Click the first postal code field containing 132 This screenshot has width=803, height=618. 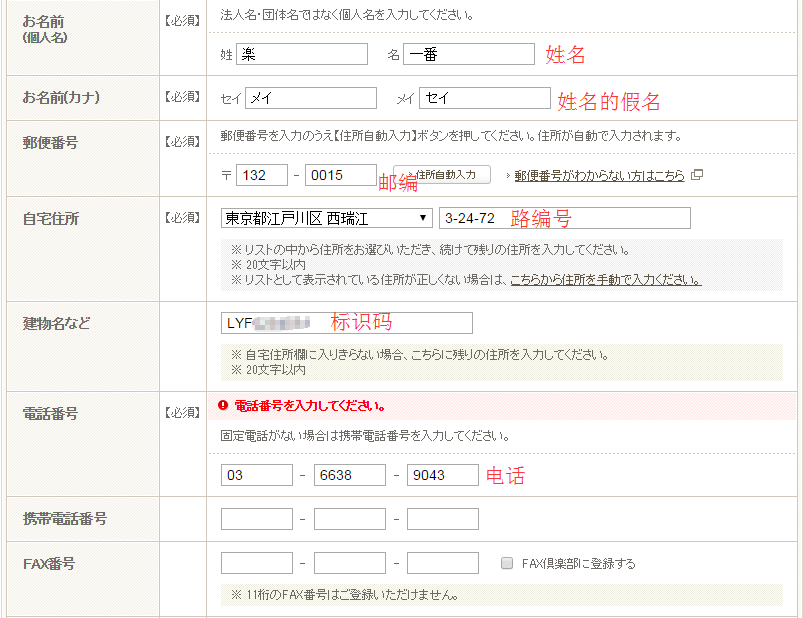[x=262, y=175]
